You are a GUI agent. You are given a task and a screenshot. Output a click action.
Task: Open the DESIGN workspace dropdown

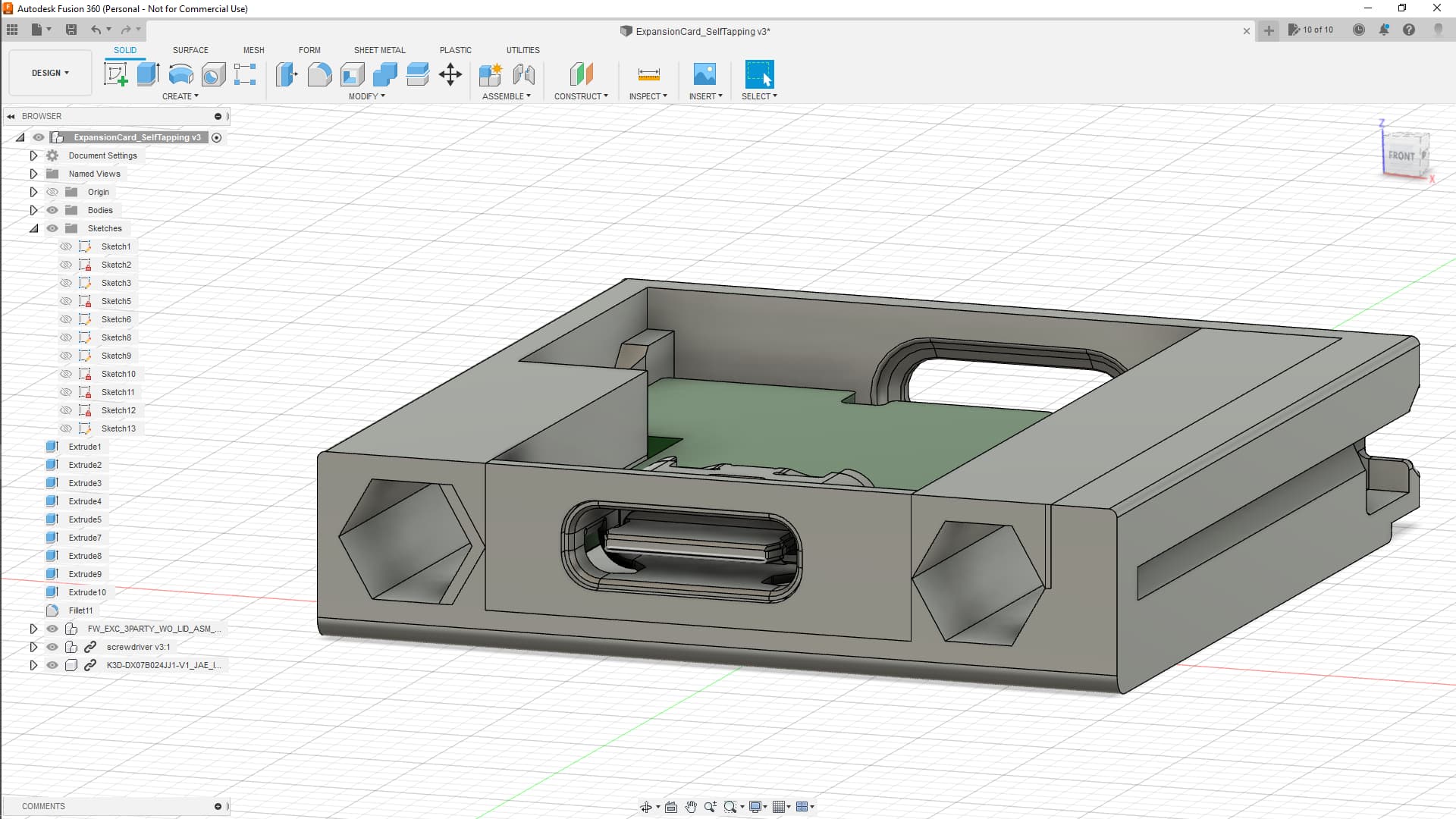click(x=50, y=73)
